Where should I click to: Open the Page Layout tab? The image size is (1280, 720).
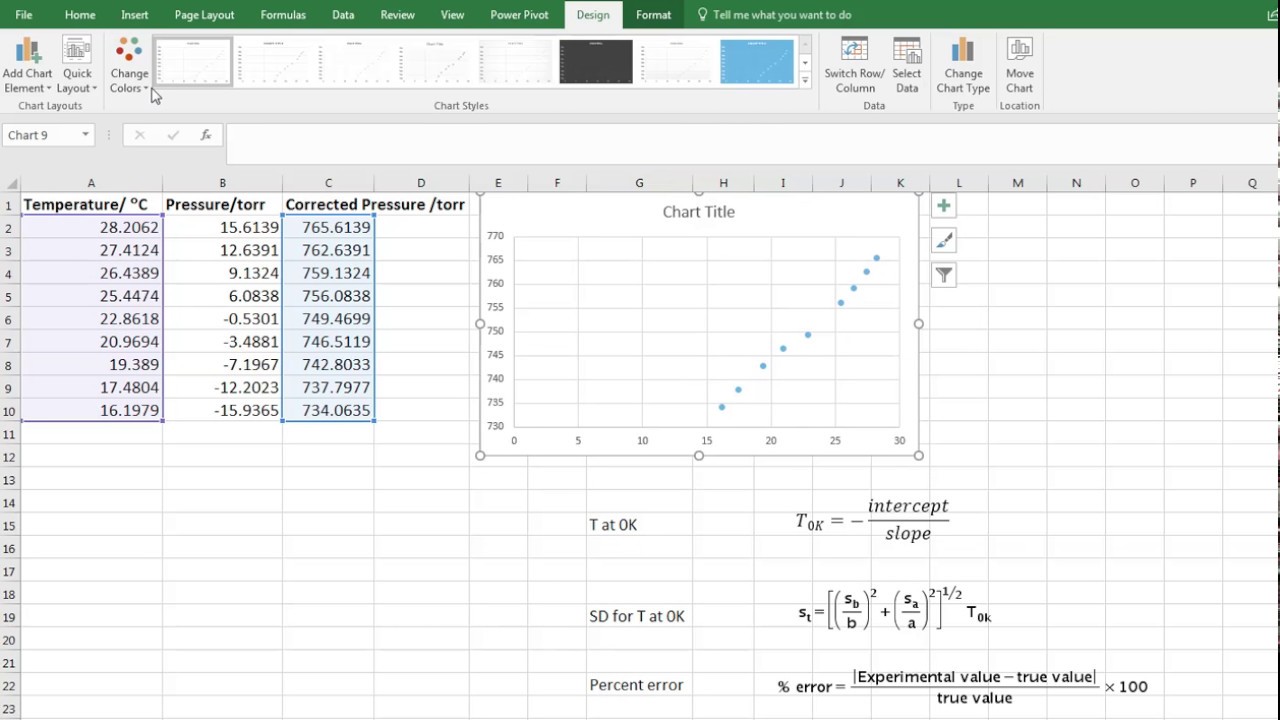click(204, 15)
